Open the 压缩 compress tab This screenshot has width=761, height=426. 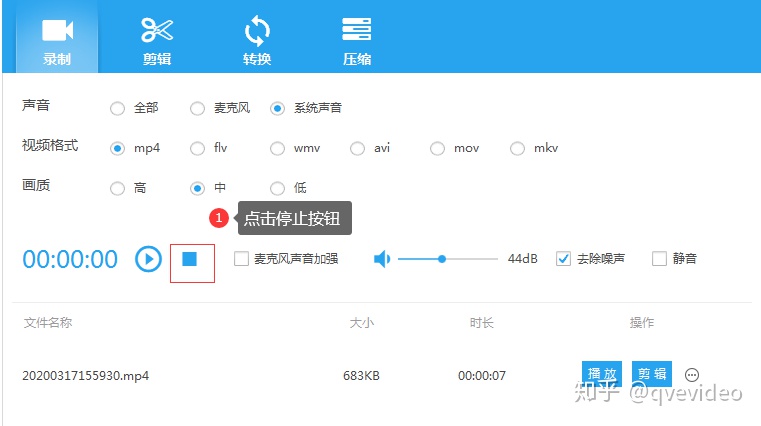[x=357, y=41]
